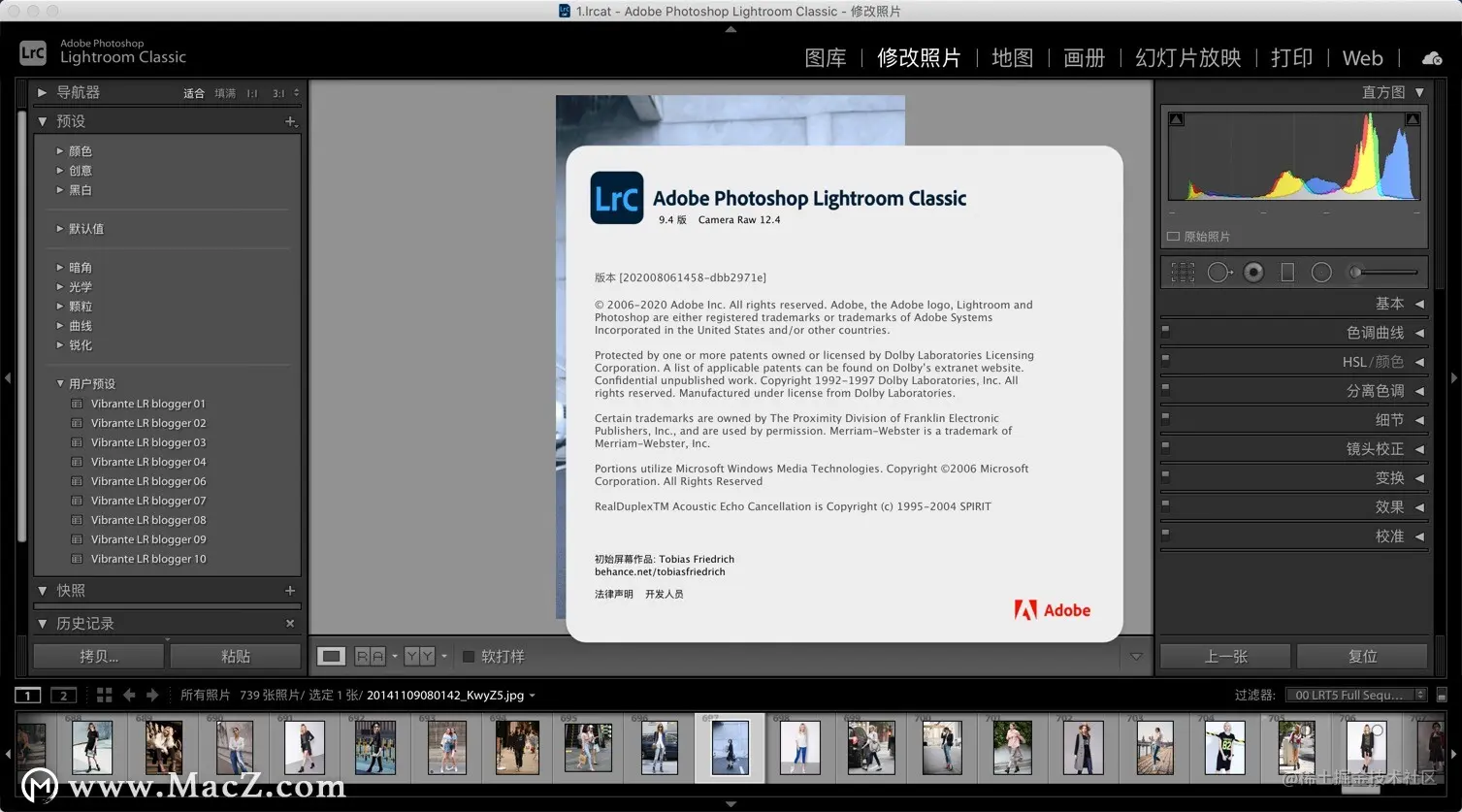
Task: Open the filename dropdown in filmstrip bar
Action: (x=532, y=696)
